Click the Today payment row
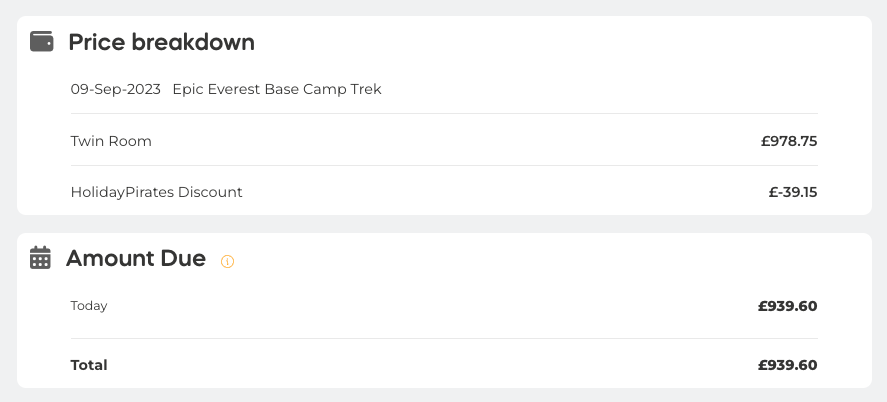Viewport: 887px width, 402px height. (x=444, y=306)
